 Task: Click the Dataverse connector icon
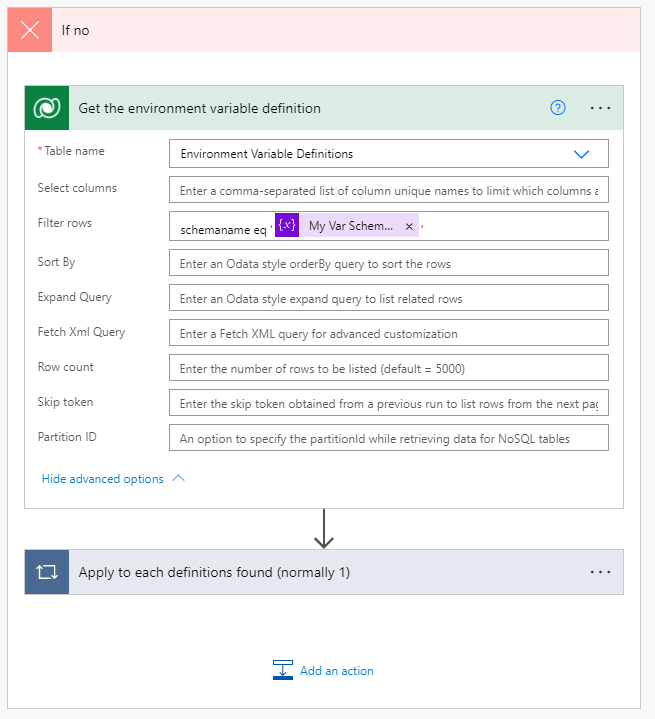click(47, 108)
